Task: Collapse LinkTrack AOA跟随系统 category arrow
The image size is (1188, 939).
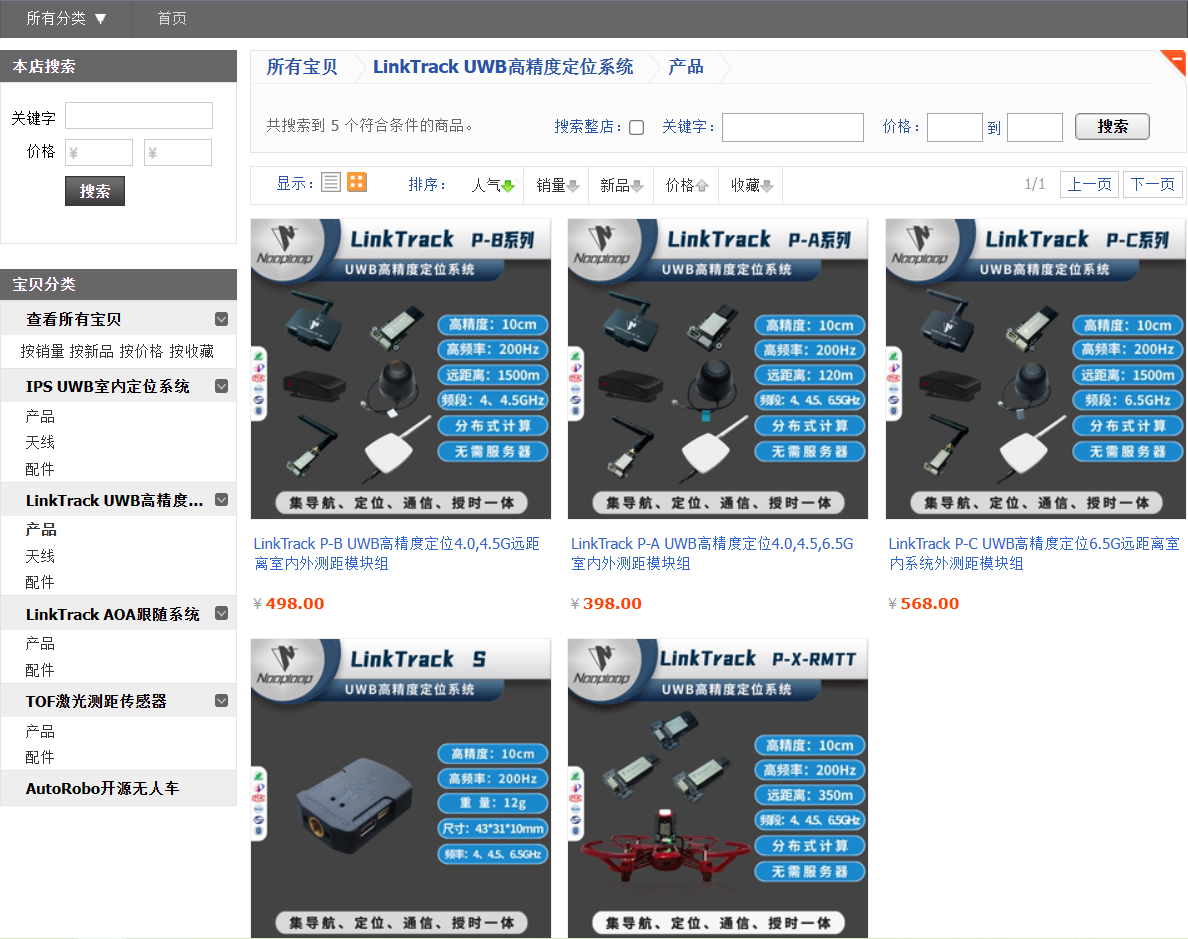Action: [221, 613]
